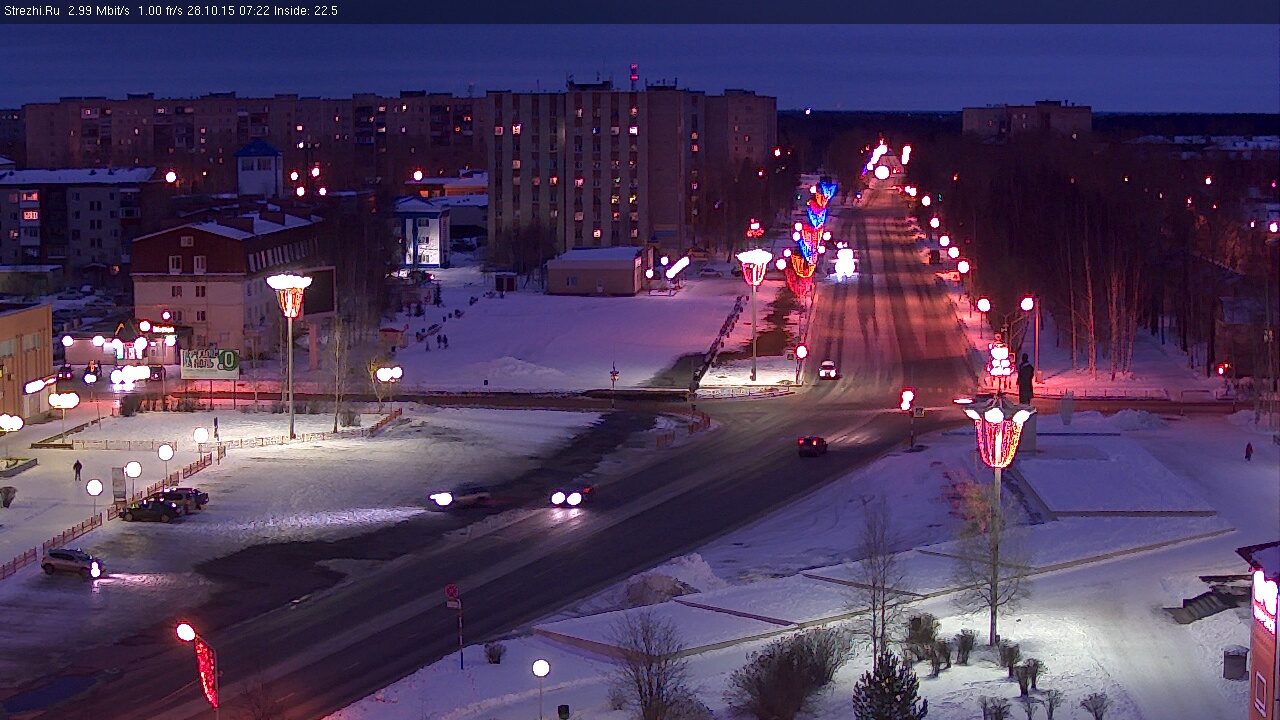Click the Strezhi.Ru overlay label
This screenshot has height=720, width=1280.
tap(31, 11)
